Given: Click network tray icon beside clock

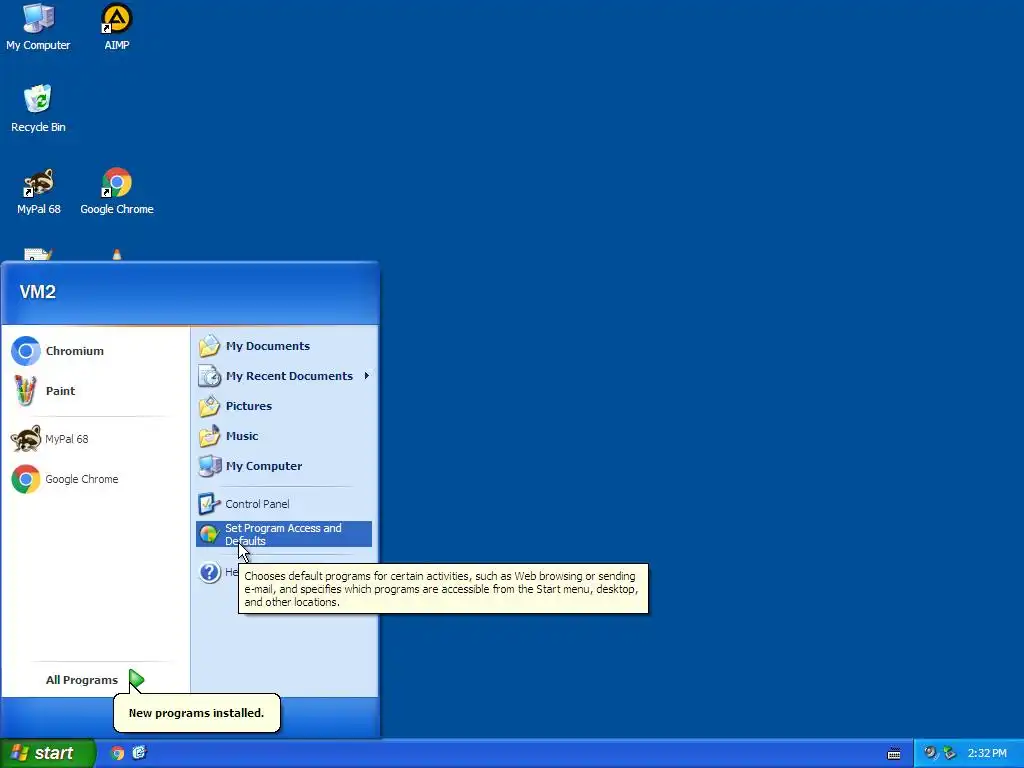Looking at the screenshot, I should coord(950,753).
